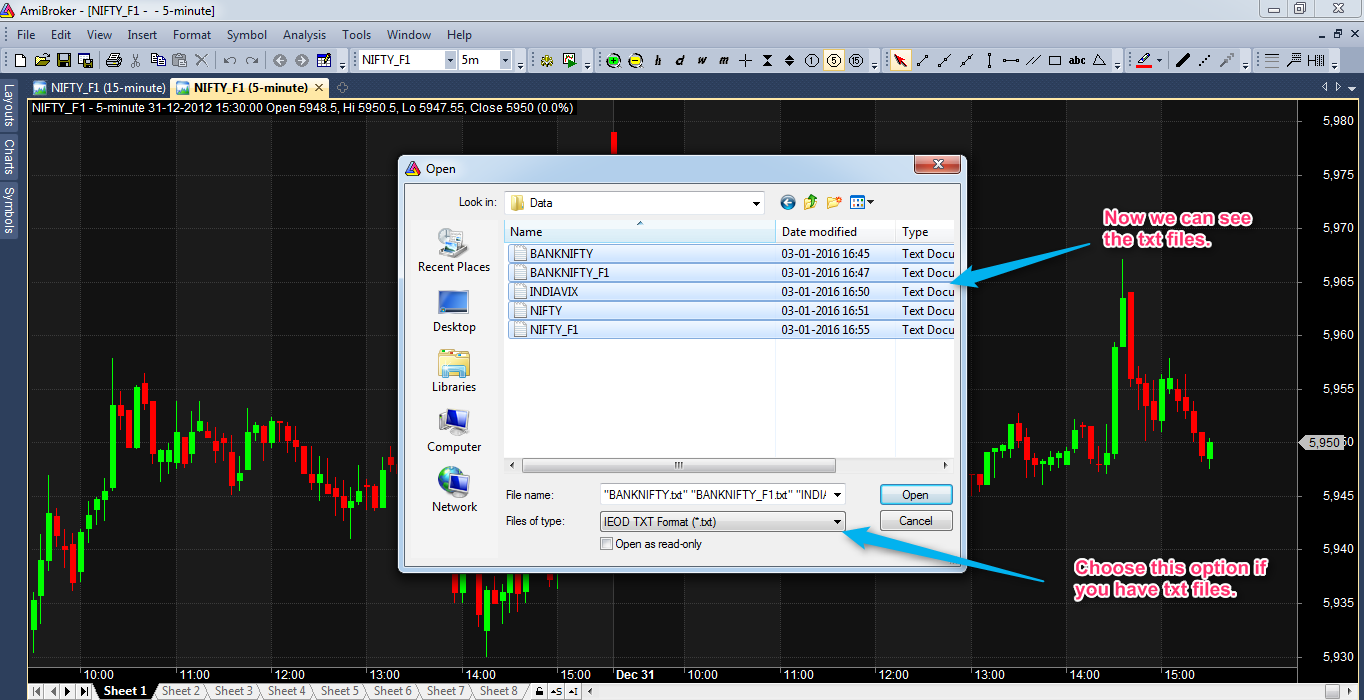The width and height of the screenshot is (1364, 700).
Task: Switch to NIFTY_F1 (15-minute) tab
Action: pos(99,88)
